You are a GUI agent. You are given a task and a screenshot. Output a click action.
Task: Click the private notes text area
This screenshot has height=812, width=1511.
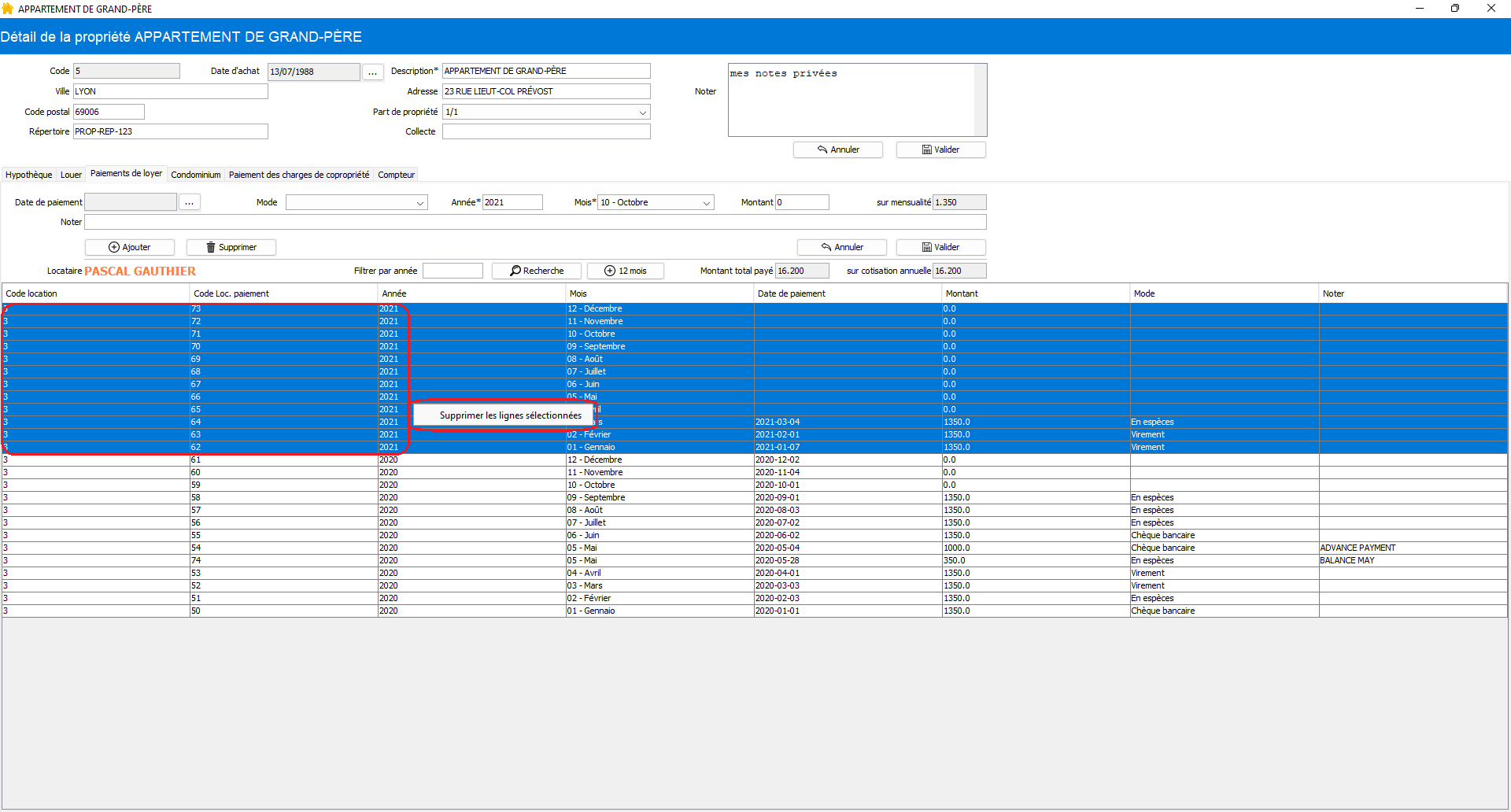pyautogui.click(x=852, y=100)
